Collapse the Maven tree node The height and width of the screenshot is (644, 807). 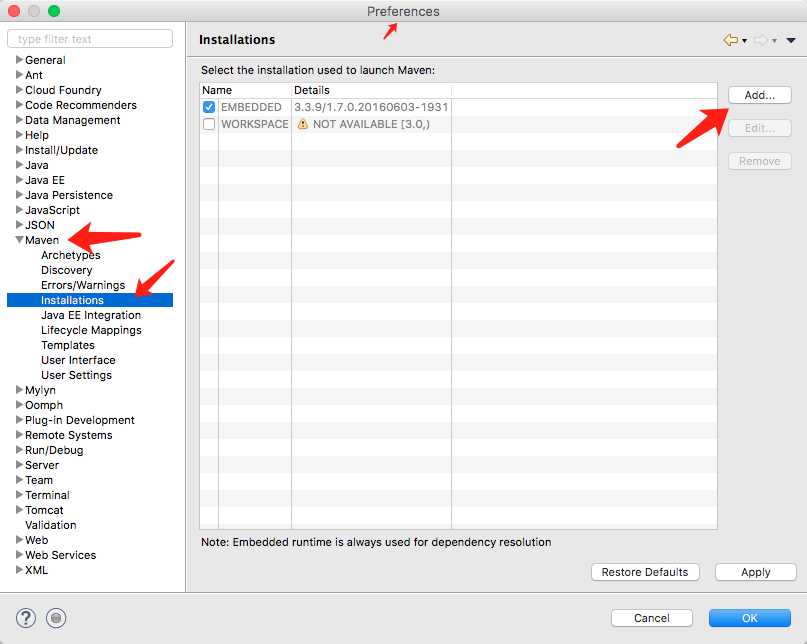pos(19,240)
